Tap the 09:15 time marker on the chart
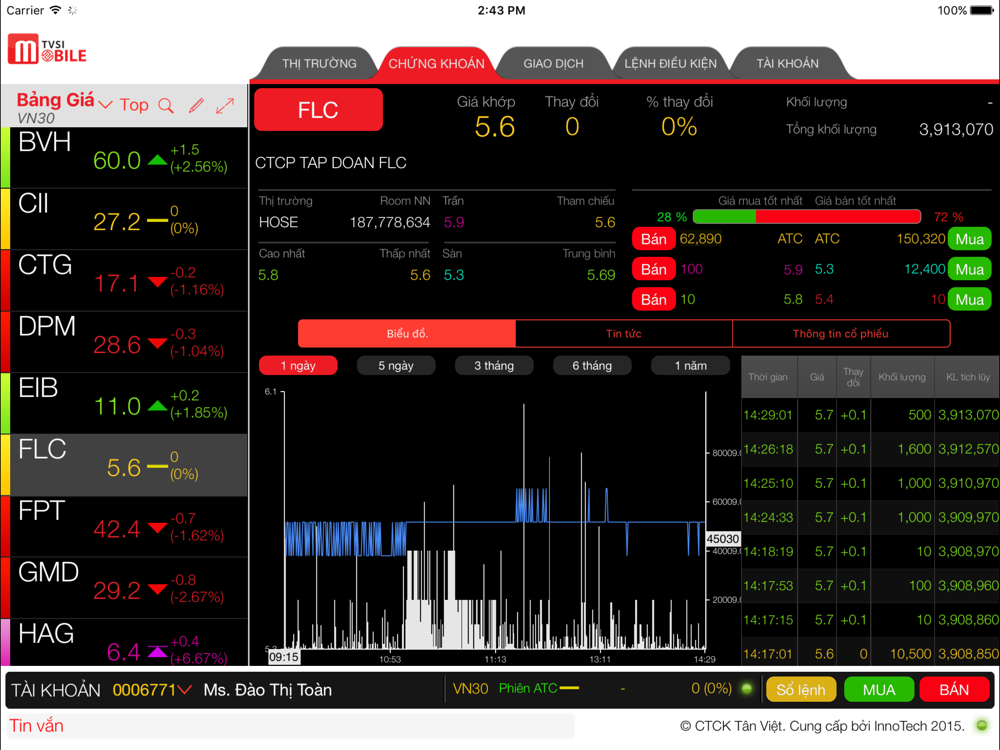1000x750 pixels. [283, 657]
